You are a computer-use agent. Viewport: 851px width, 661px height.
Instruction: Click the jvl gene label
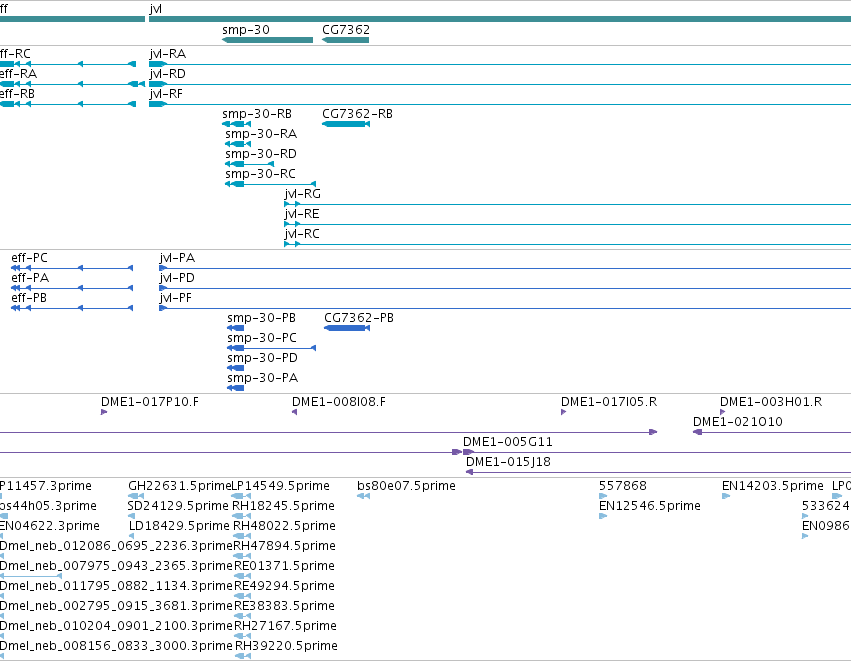pyautogui.click(x=155, y=9)
